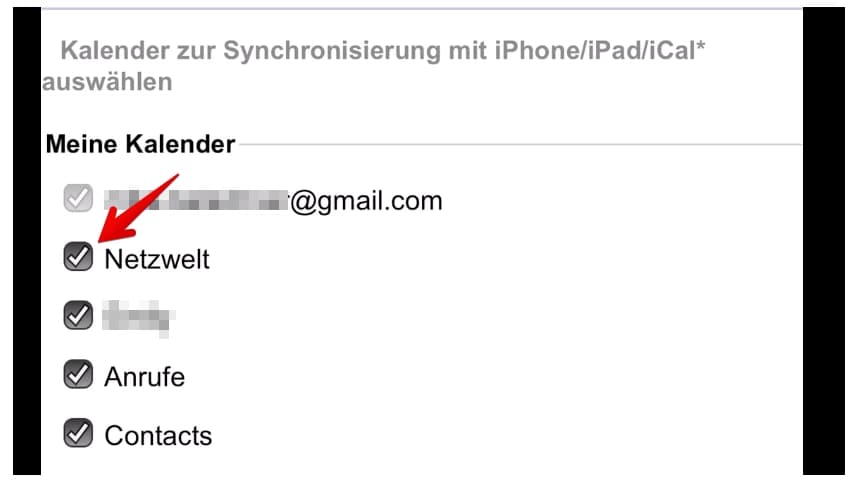Click the "Meine Kalender" section heading
The image size is (858, 483).
[x=140, y=145]
